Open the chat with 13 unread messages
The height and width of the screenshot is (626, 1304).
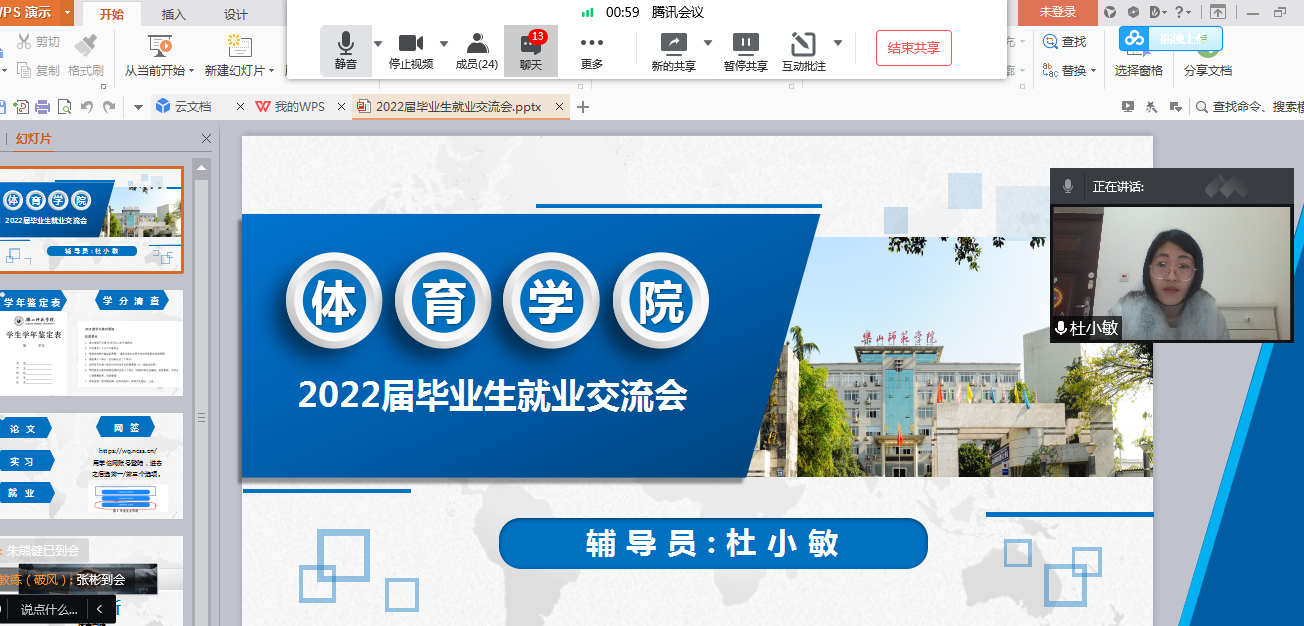530,50
